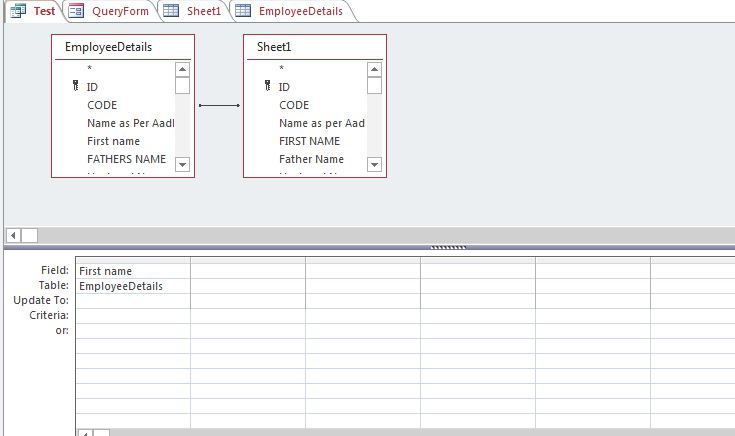Select First name field in EmployeeDetails list

(113, 141)
